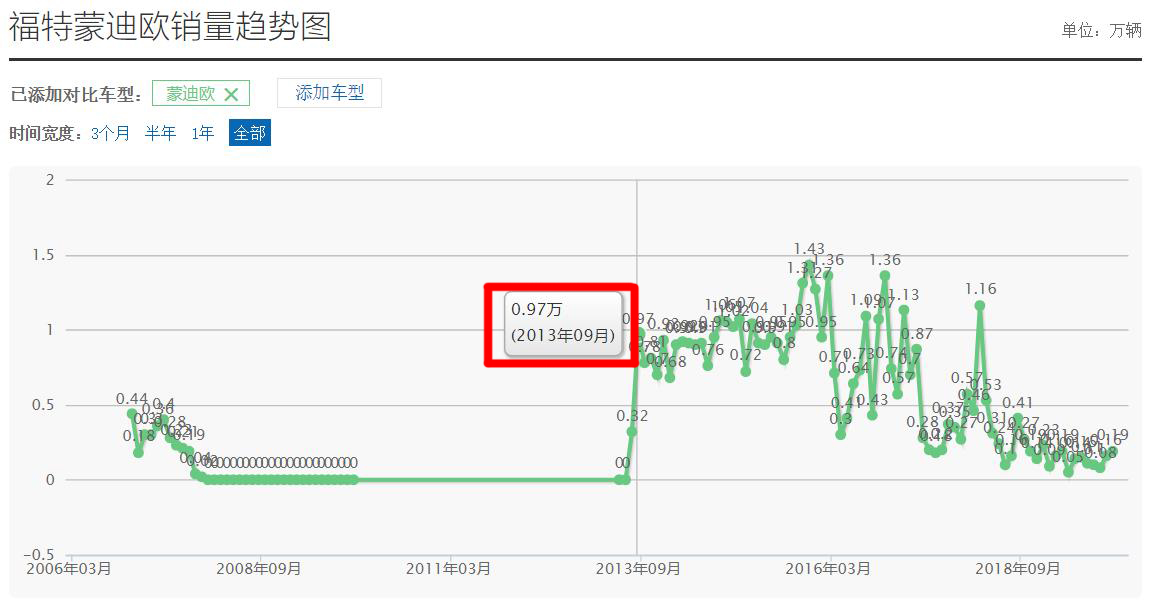The image size is (1155, 609).
Task: Click the 1.16 spike data point
Action: tap(980, 305)
